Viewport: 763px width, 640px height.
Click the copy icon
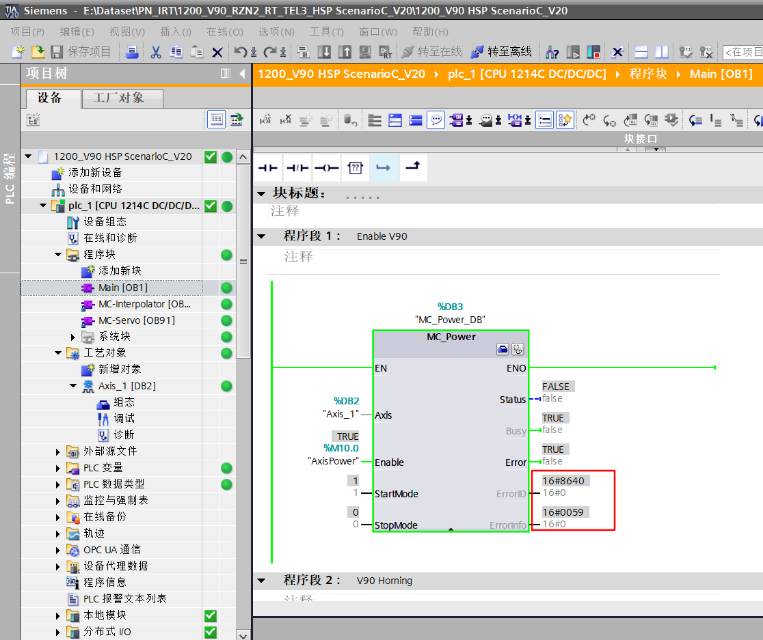click(176, 52)
